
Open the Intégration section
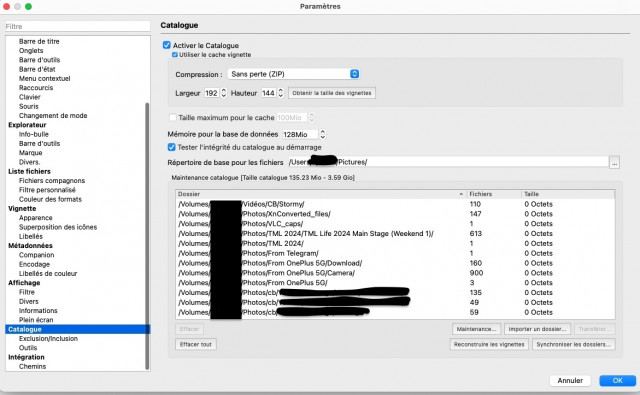[26, 357]
